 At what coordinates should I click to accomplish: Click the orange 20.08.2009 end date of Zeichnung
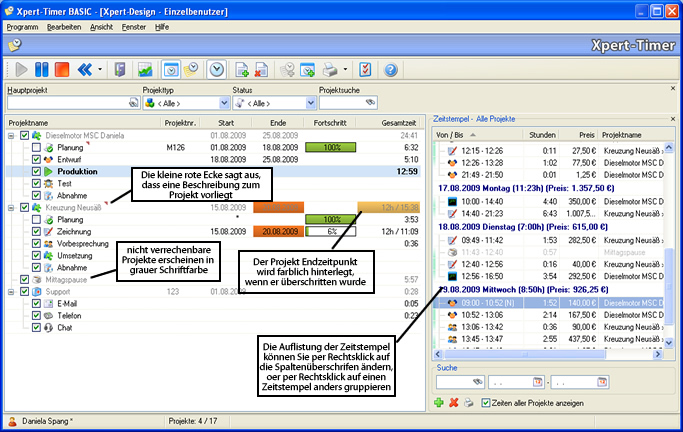279,232
